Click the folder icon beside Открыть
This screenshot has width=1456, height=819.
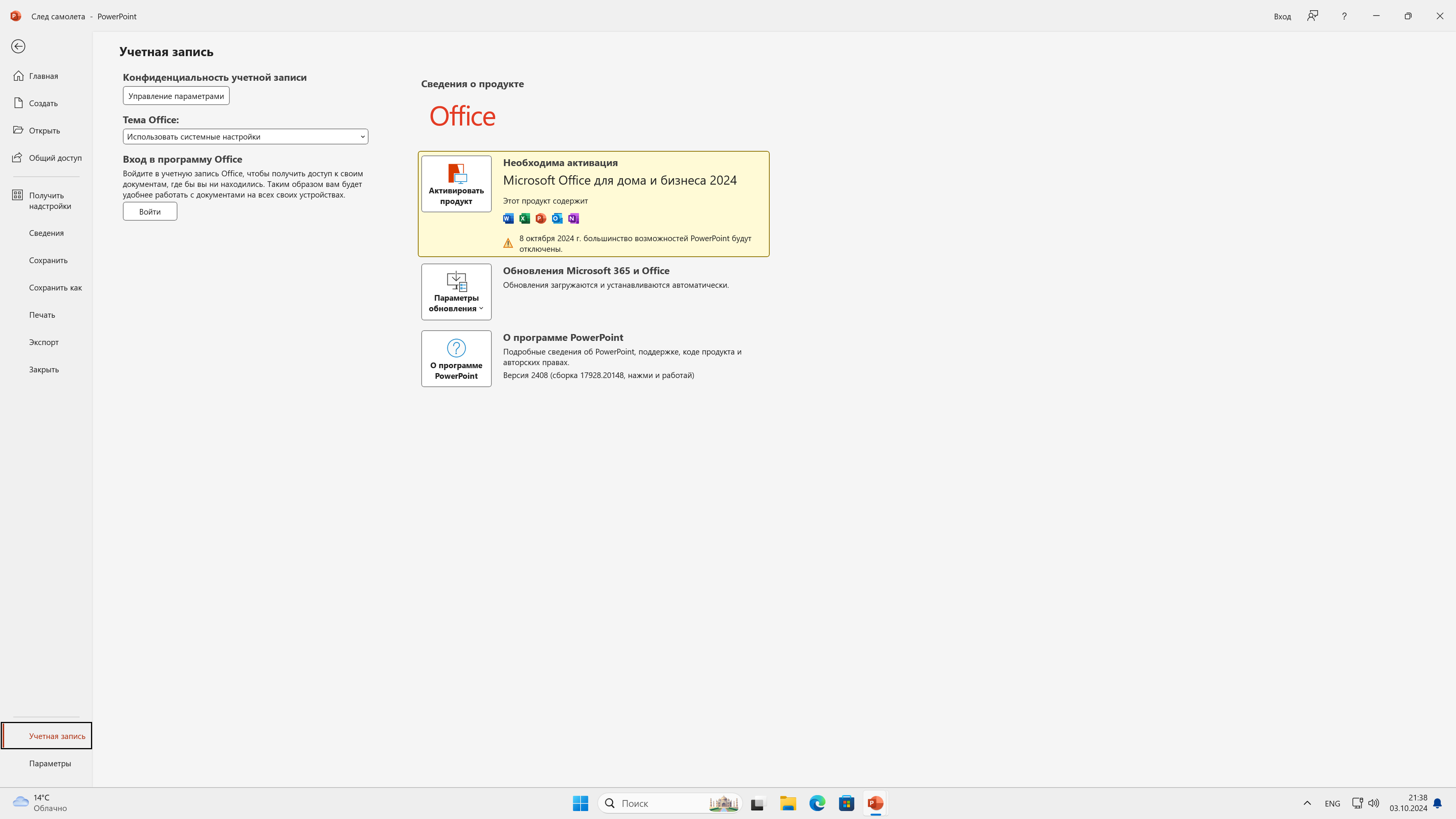(19, 130)
